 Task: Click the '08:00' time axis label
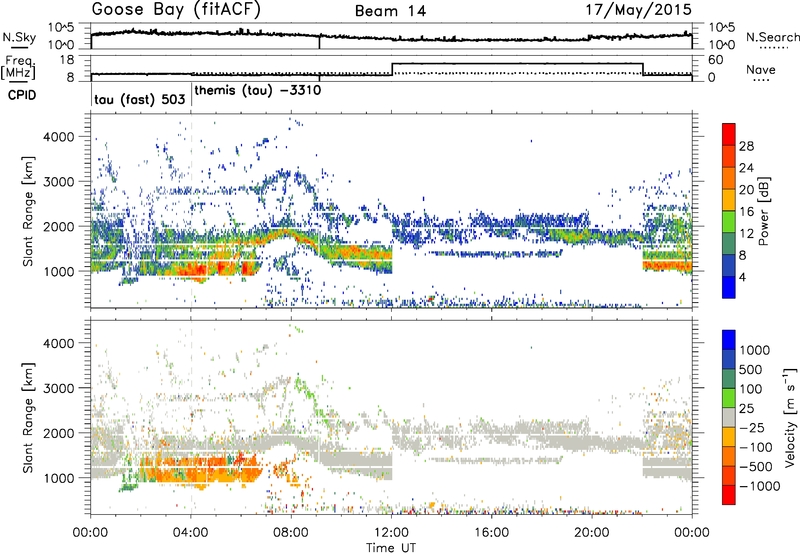coord(291,533)
